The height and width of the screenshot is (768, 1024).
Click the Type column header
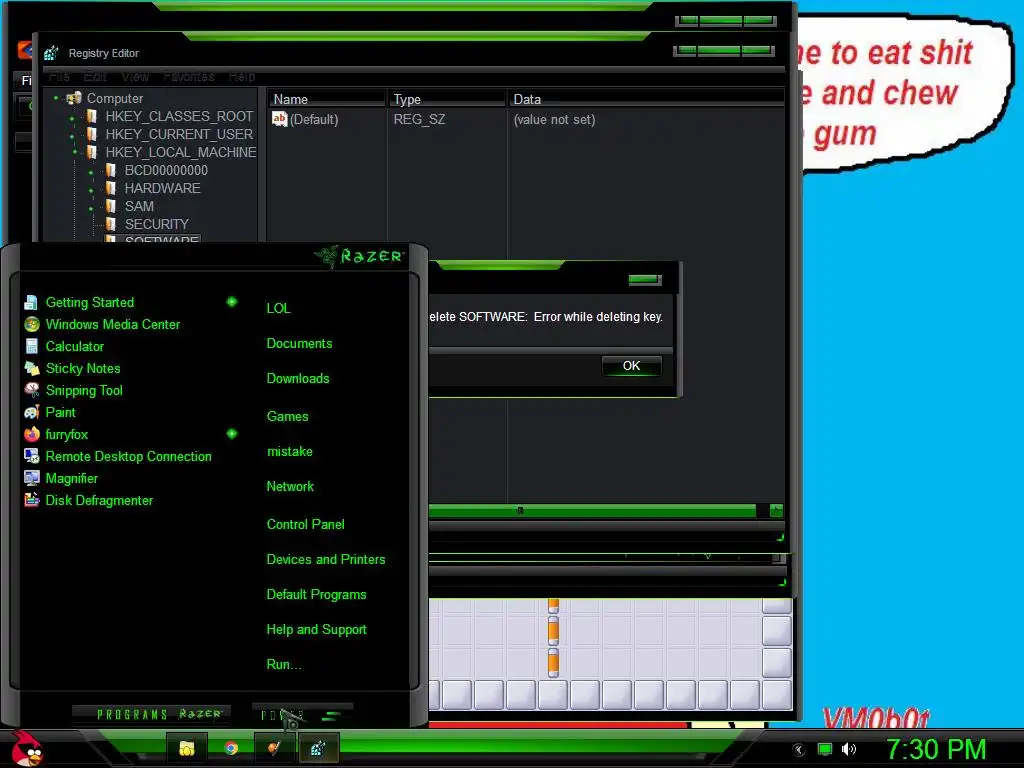447,99
